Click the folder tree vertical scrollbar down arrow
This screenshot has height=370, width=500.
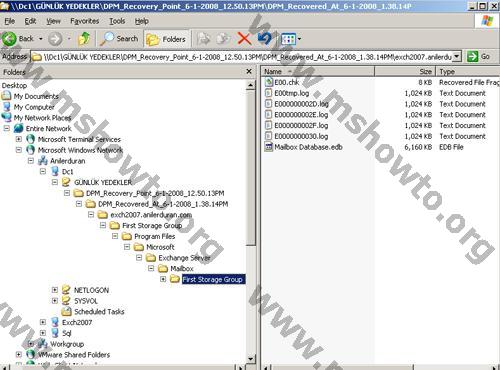click(x=251, y=359)
